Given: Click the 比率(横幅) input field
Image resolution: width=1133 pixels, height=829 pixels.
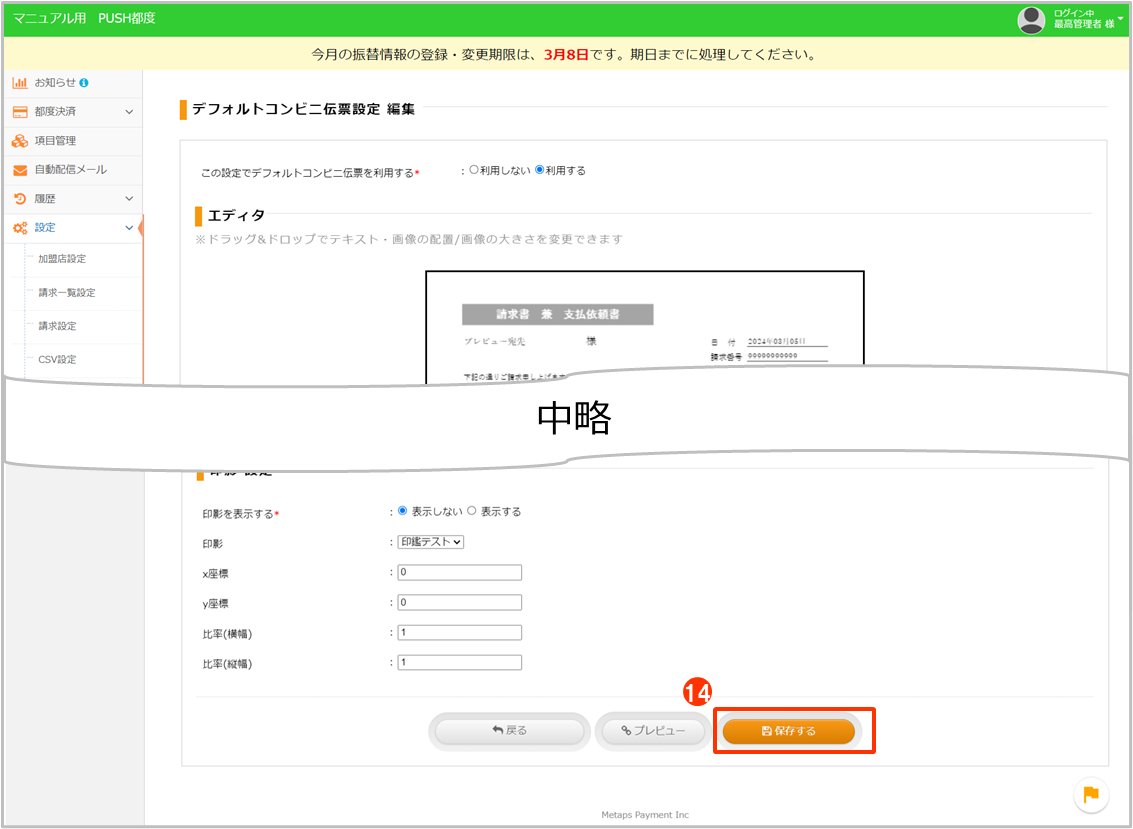Looking at the screenshot, I should pyautogui.click(x=459, y=633).
